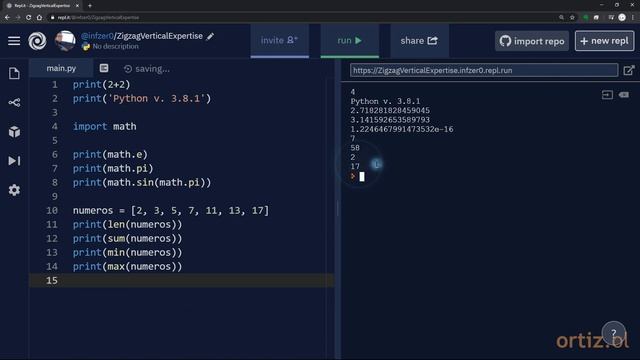Click line 'print(math.e)'
Screen dimensions: 640x360
[110, 155]
